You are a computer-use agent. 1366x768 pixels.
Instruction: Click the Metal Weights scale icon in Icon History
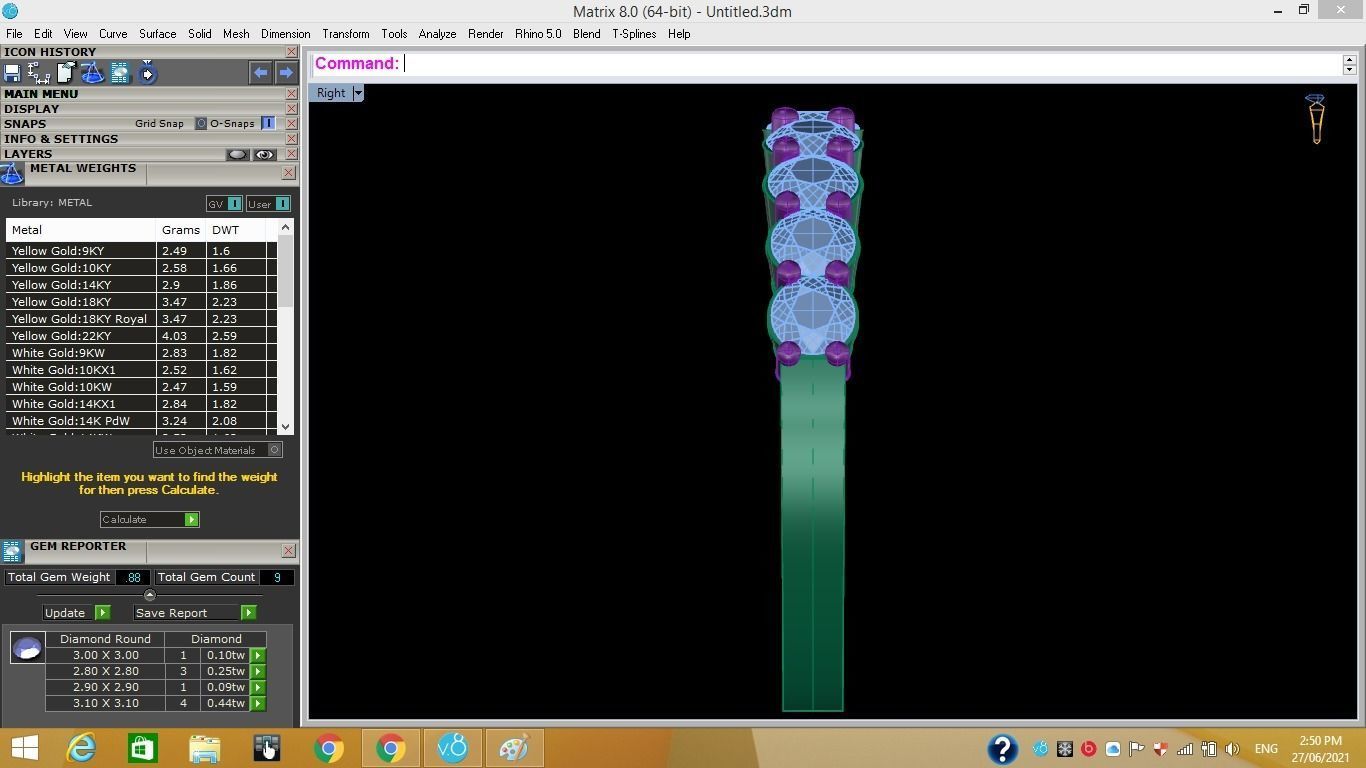coord(92,73)
